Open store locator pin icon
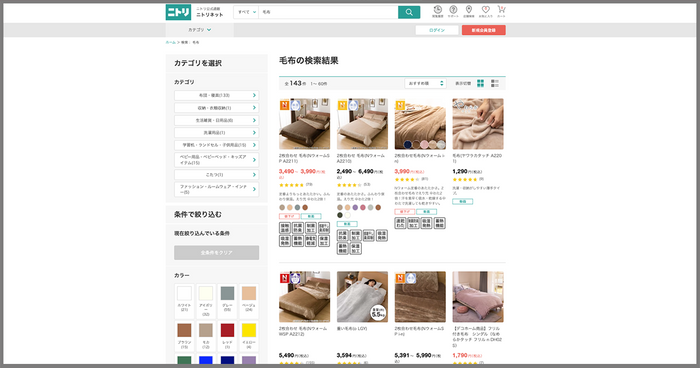 pos(469,11)
